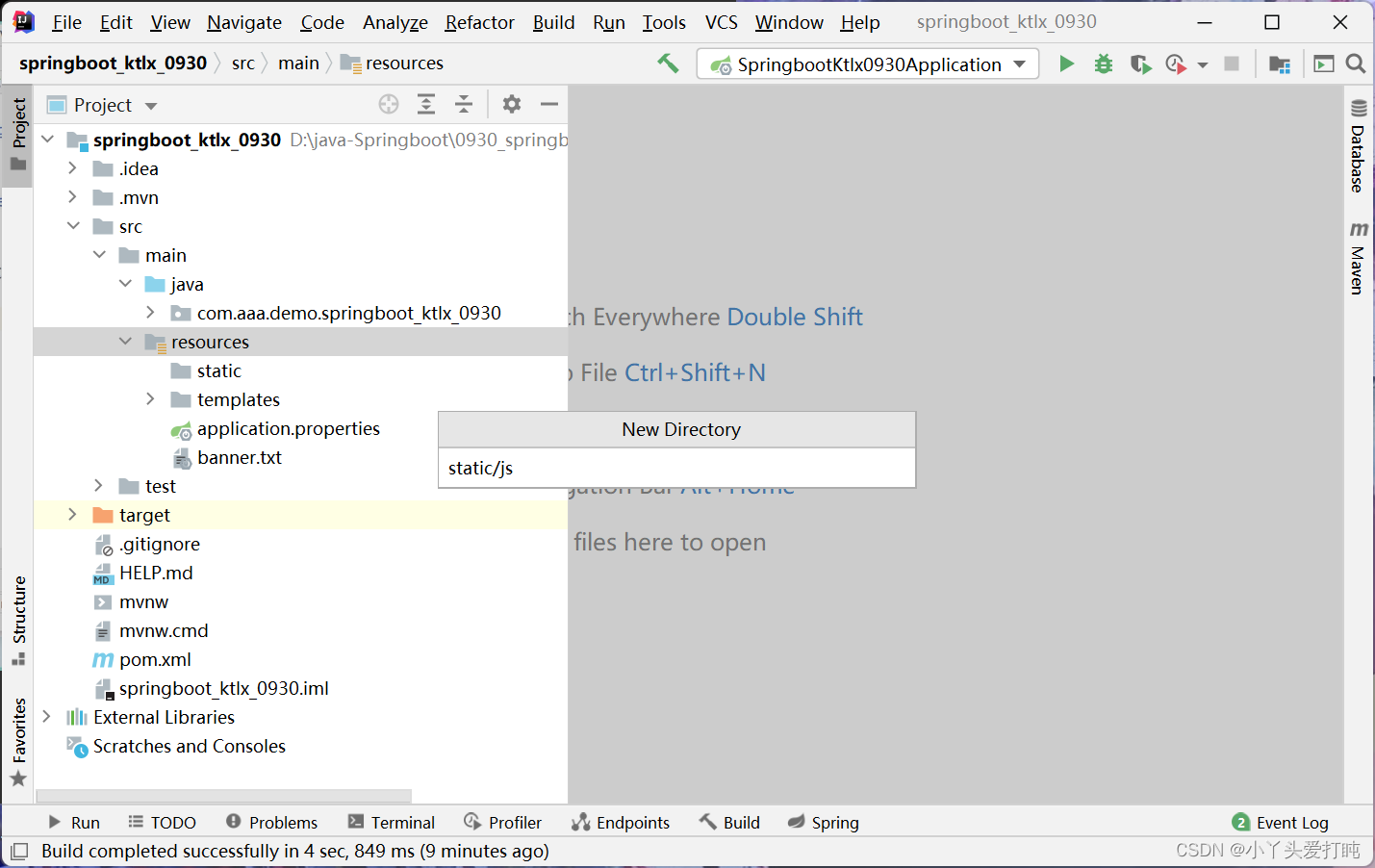This screenshot has height=868, width=1375.
Task: Expand com.aaa.demo.springboot_ktlx_0930 package
Action: pos(151,313)
